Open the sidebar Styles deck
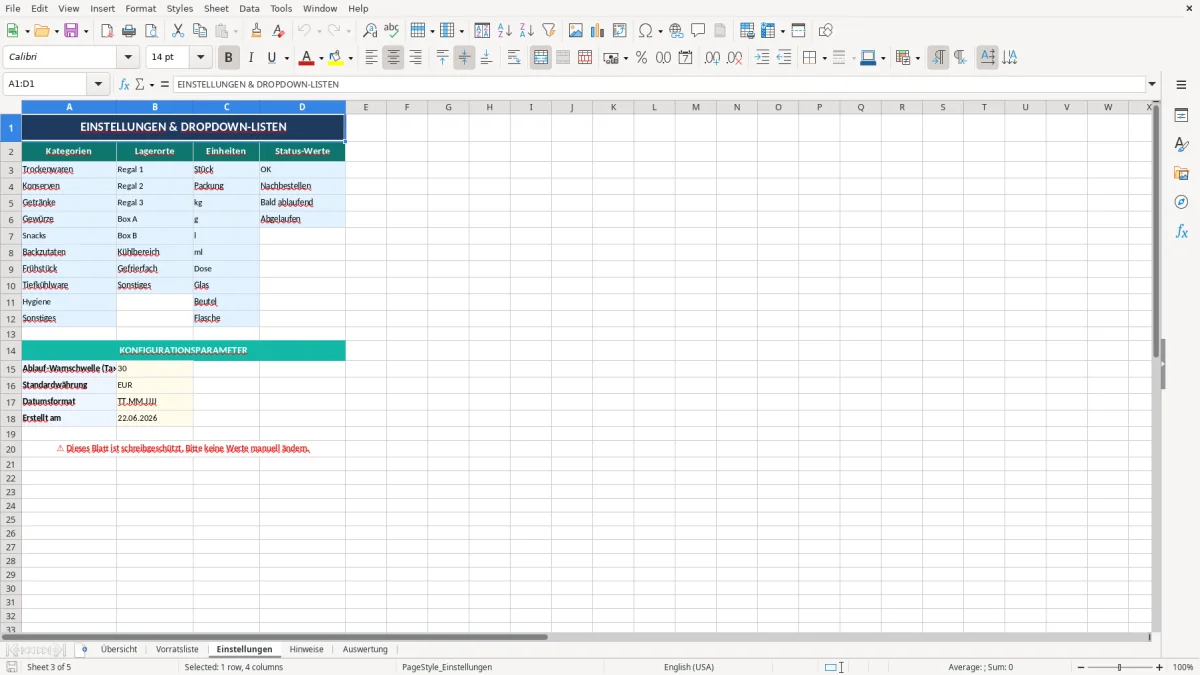 coord(1181,145)
